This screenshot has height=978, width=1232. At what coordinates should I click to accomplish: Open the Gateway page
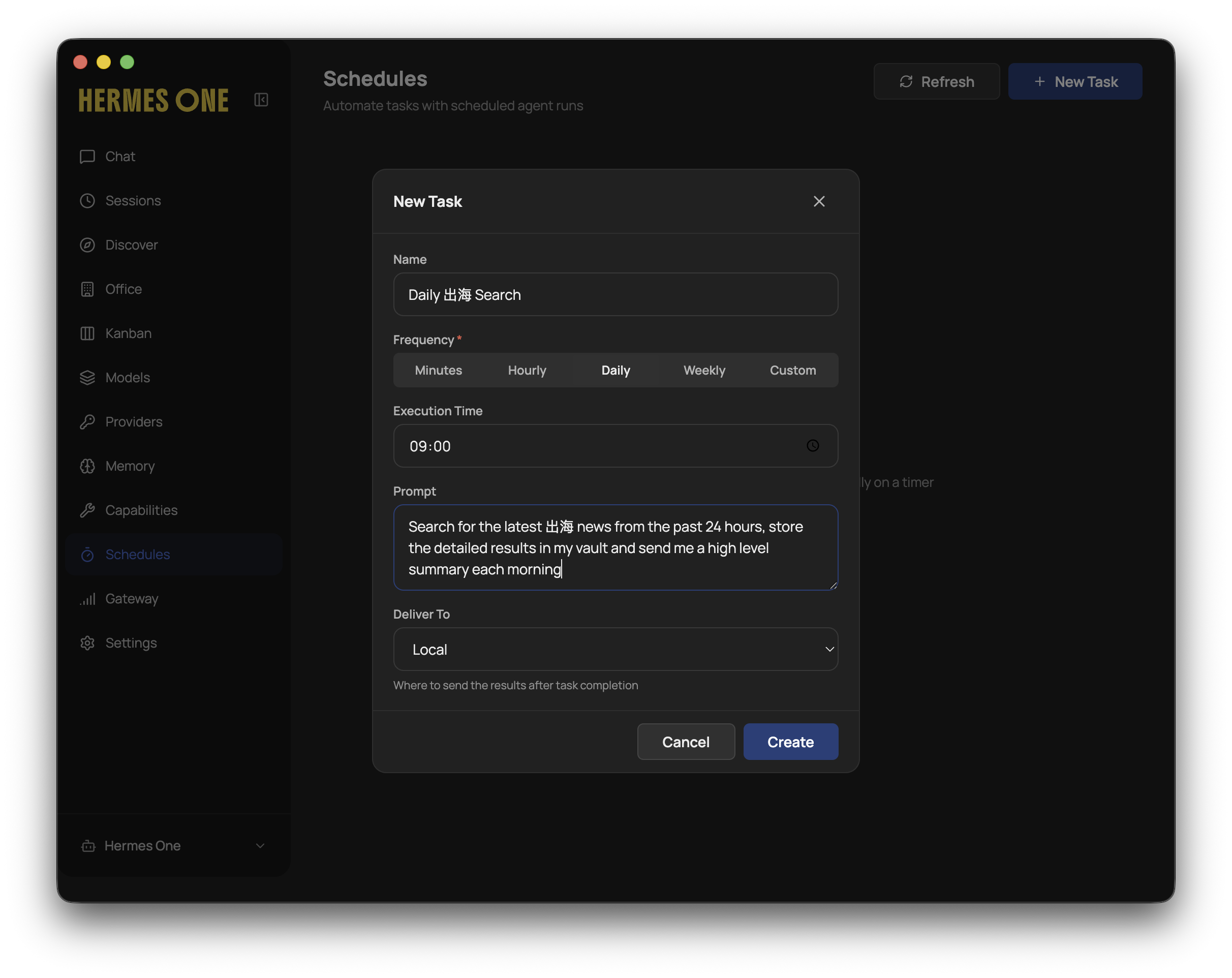tap(174, 599)
